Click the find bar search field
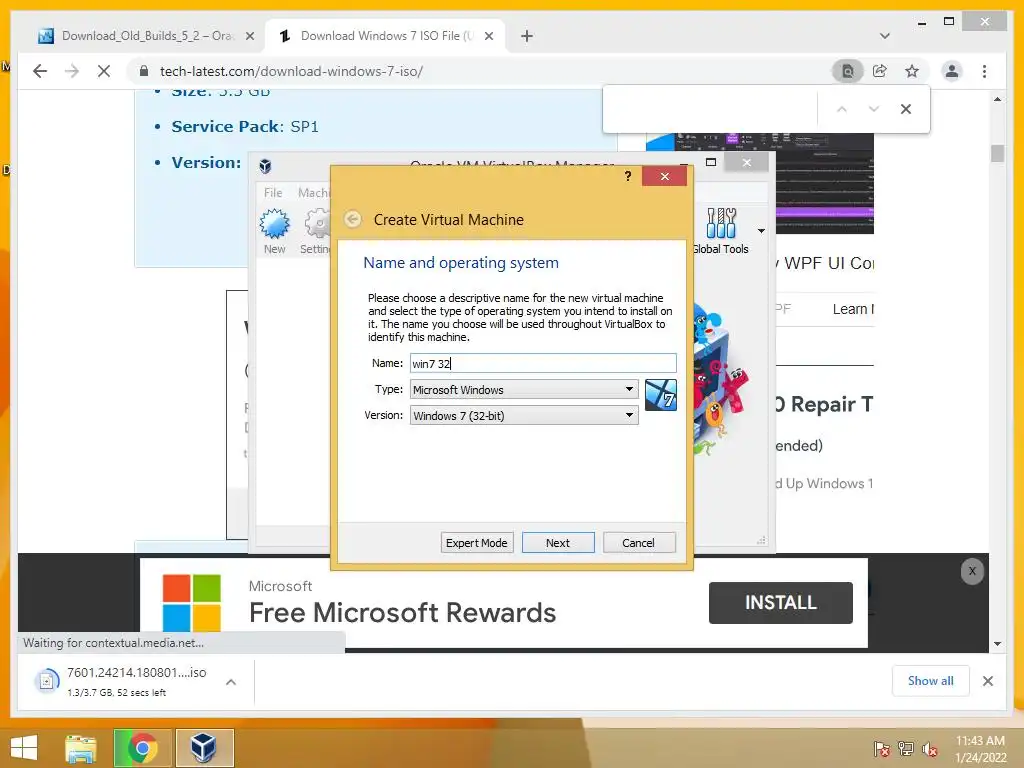This screenshot has width=1024, height=768. [x=711, y=109]
